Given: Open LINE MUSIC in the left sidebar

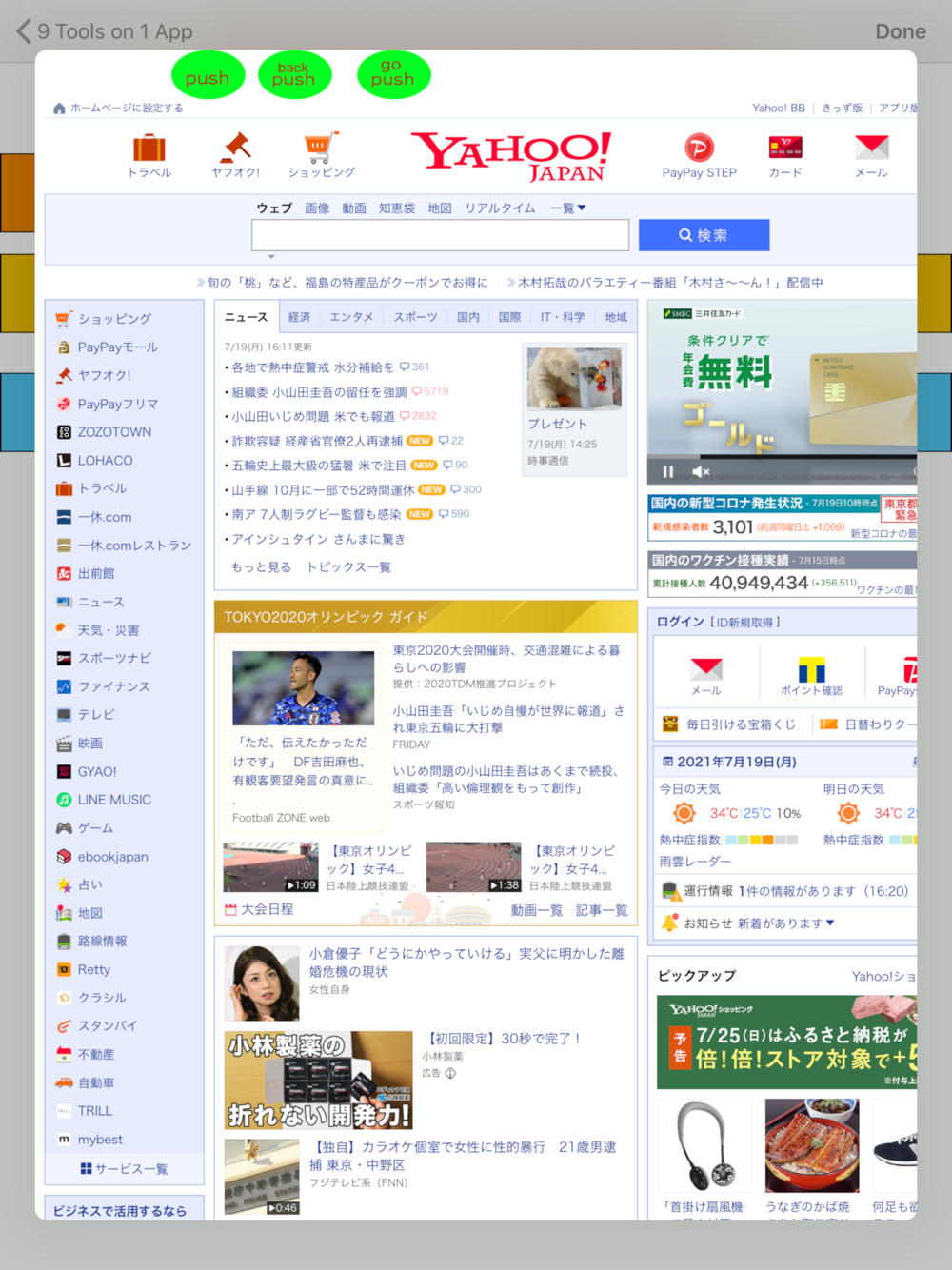Looking at the screenshot, I should pos(114,800).
